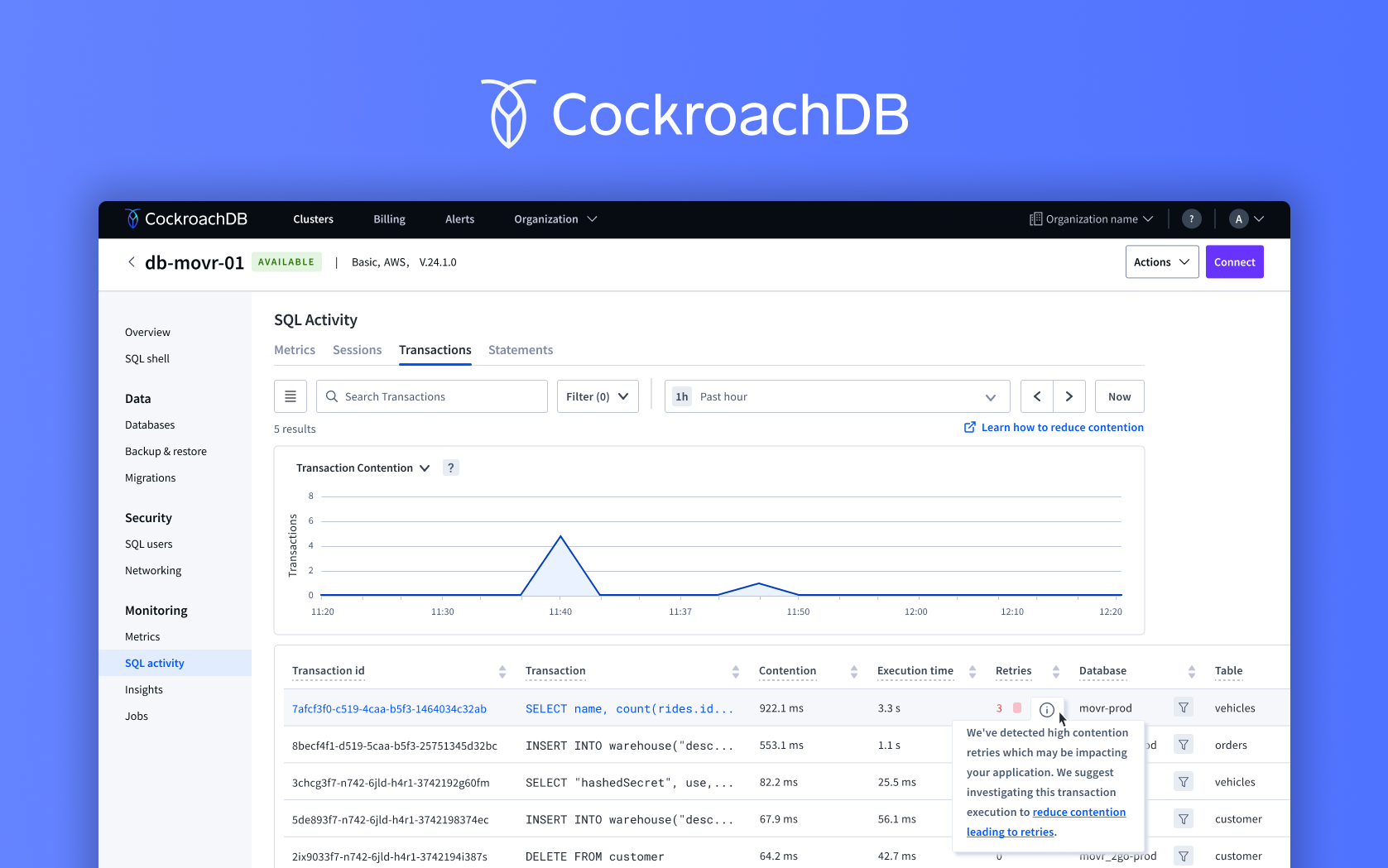Open Alerts in top navigation
The image size is (1388, 868).
(459, 219)
